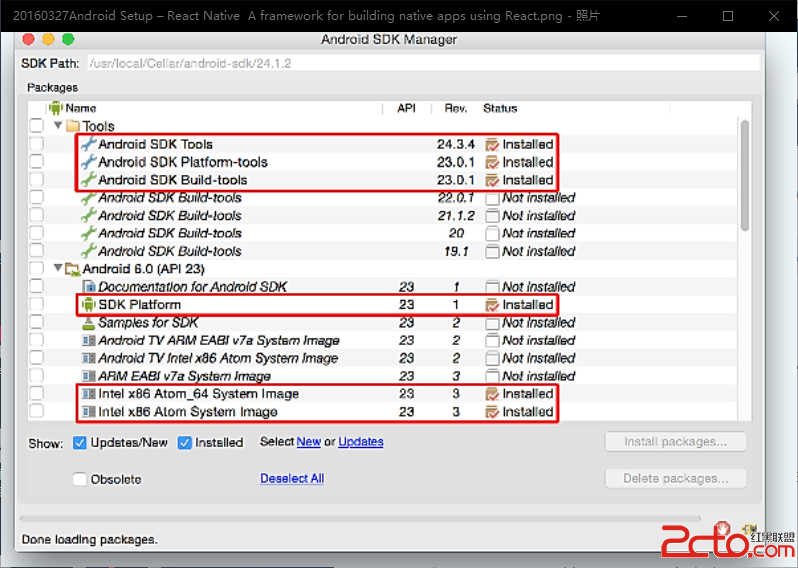The width and height of the screenshot is (798, 568).
Task: Click the New link to select new packages
Action: click(x=308, y=442)
